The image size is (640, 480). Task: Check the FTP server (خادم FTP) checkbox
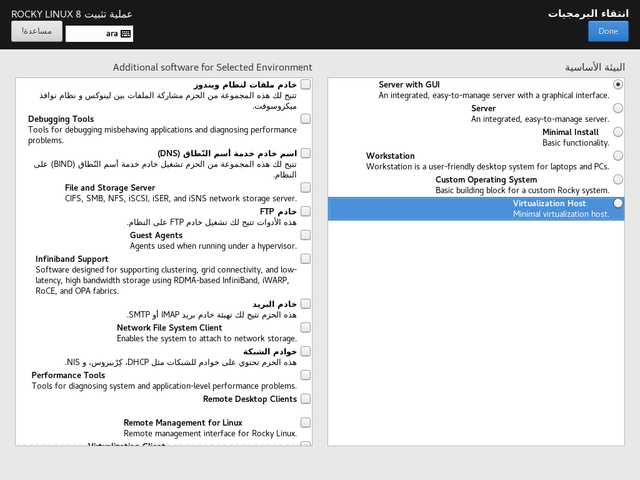click(305, 211)
